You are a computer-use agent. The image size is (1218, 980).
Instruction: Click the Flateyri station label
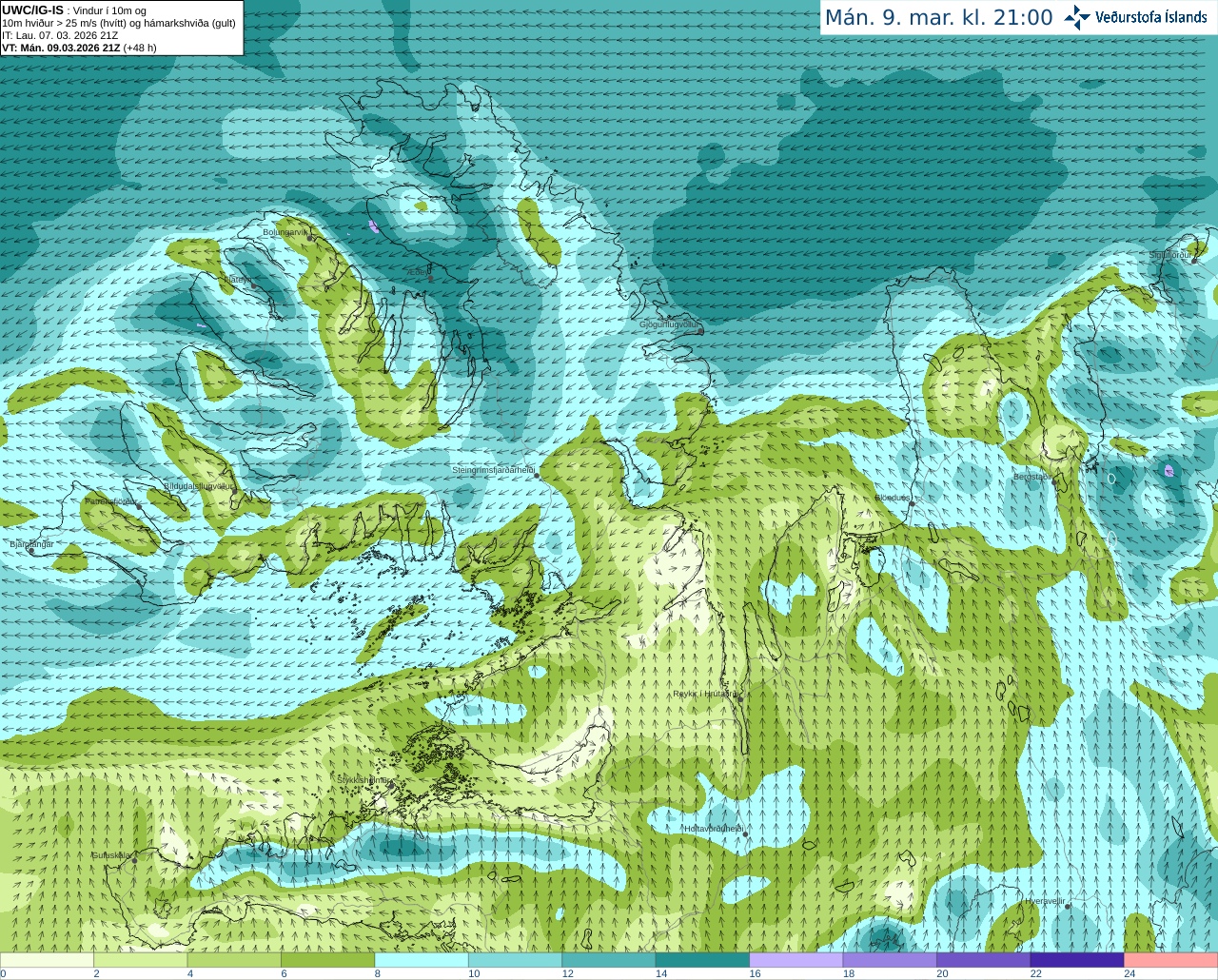(237, 280)
